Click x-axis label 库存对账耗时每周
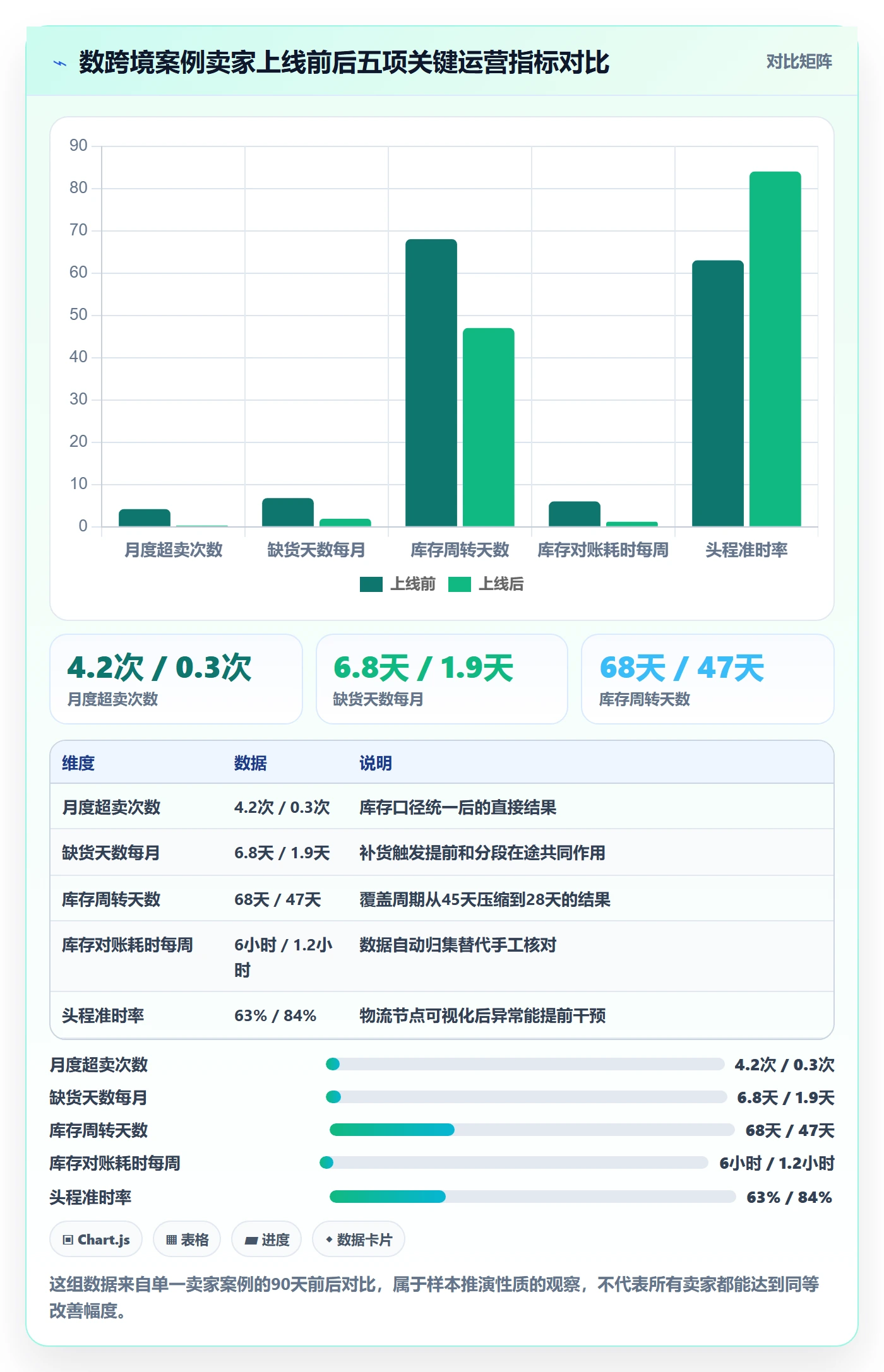884x1372 pixels. pyautogui.click(x=603, y=550)
